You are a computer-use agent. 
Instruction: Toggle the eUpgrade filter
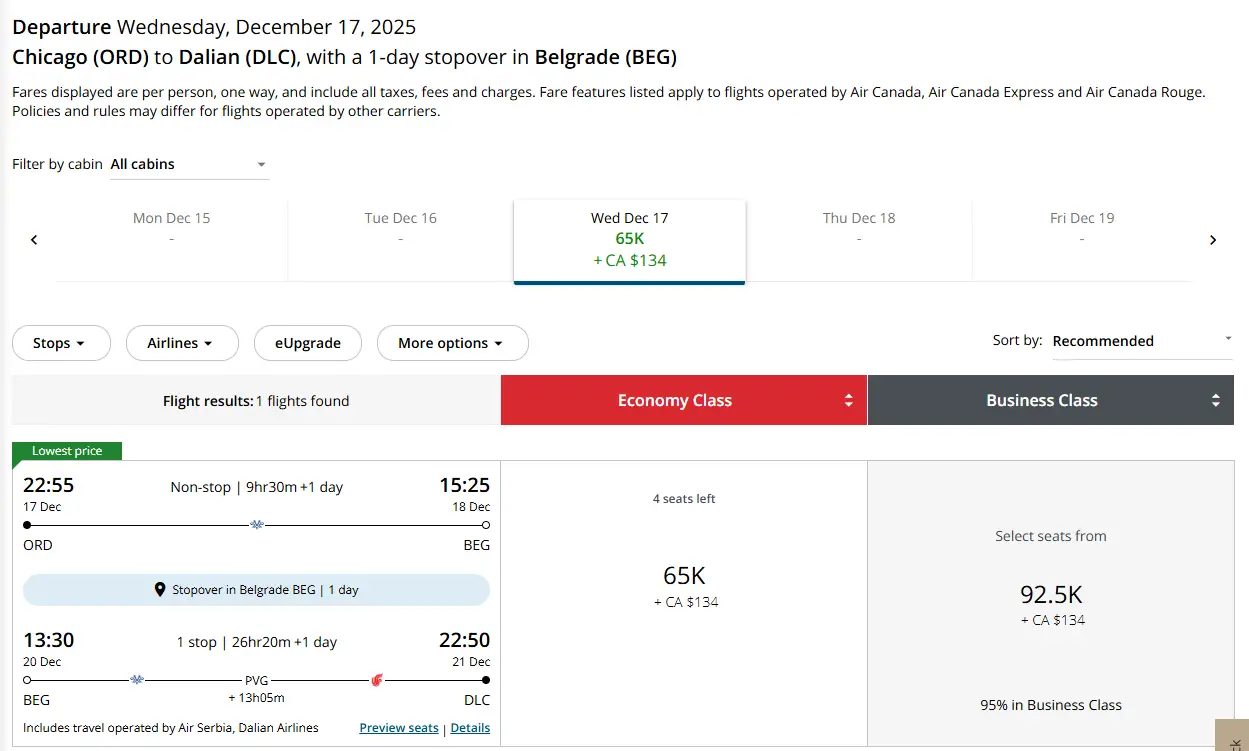tap(308, 343)
